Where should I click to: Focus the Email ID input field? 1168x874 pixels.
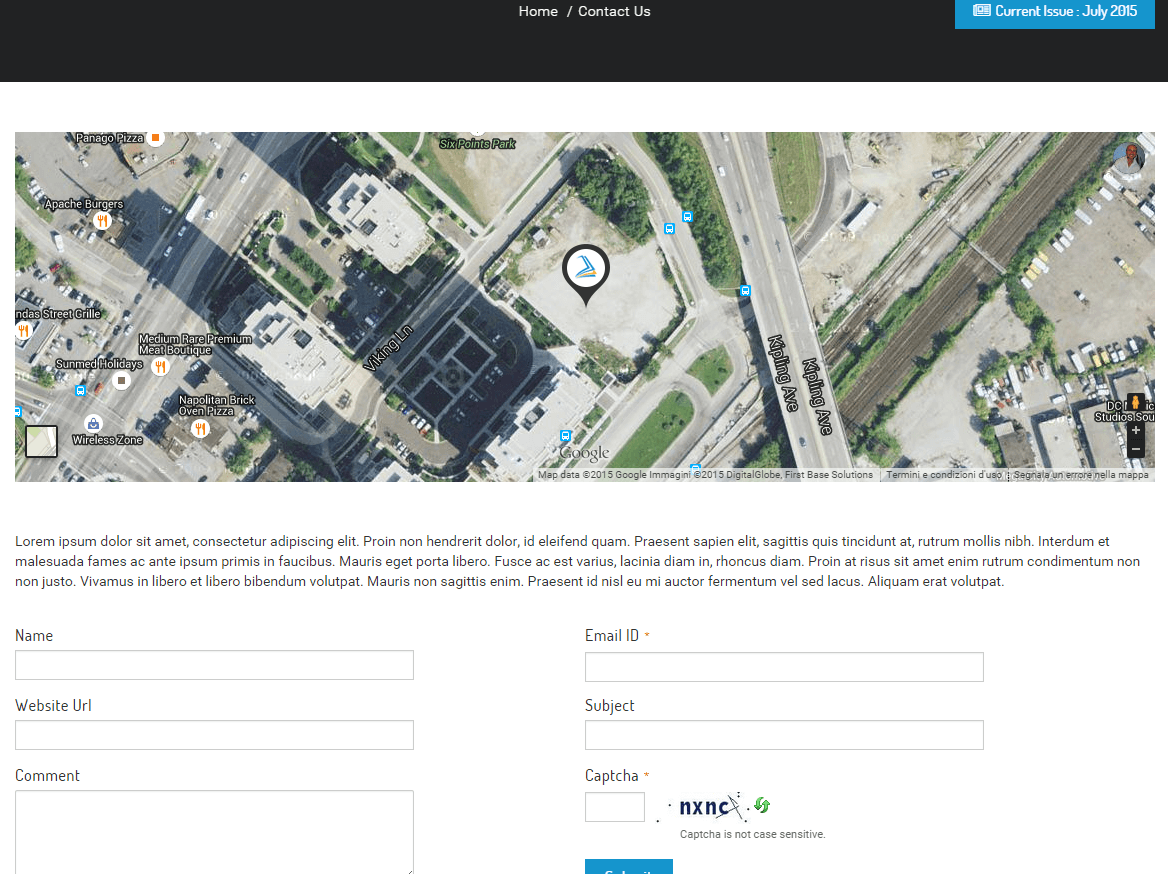[x=784, y=667]
